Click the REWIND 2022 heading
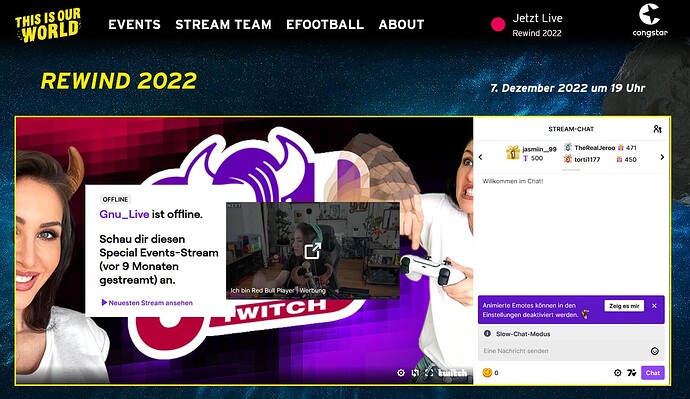 click(x=119, y=81)
